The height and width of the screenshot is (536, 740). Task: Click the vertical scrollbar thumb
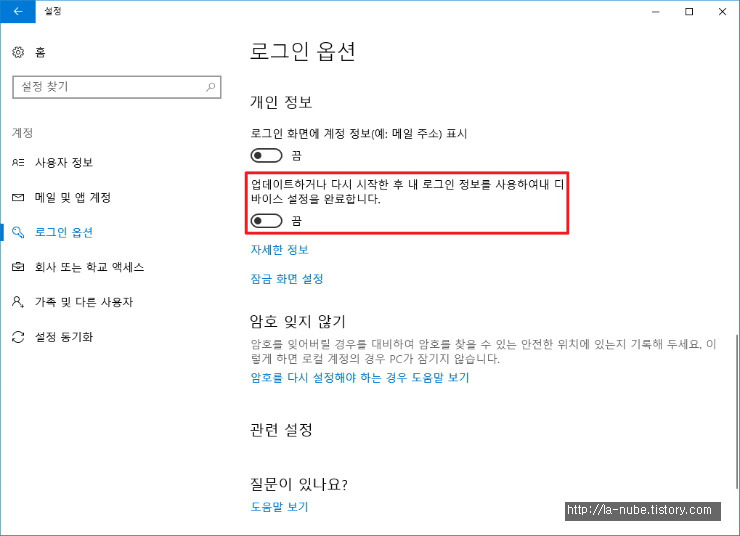coord(737,411)
